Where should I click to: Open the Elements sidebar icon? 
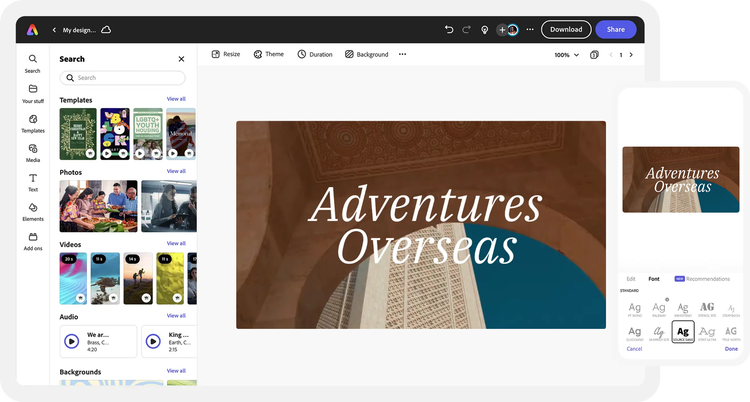coord(33,207)
